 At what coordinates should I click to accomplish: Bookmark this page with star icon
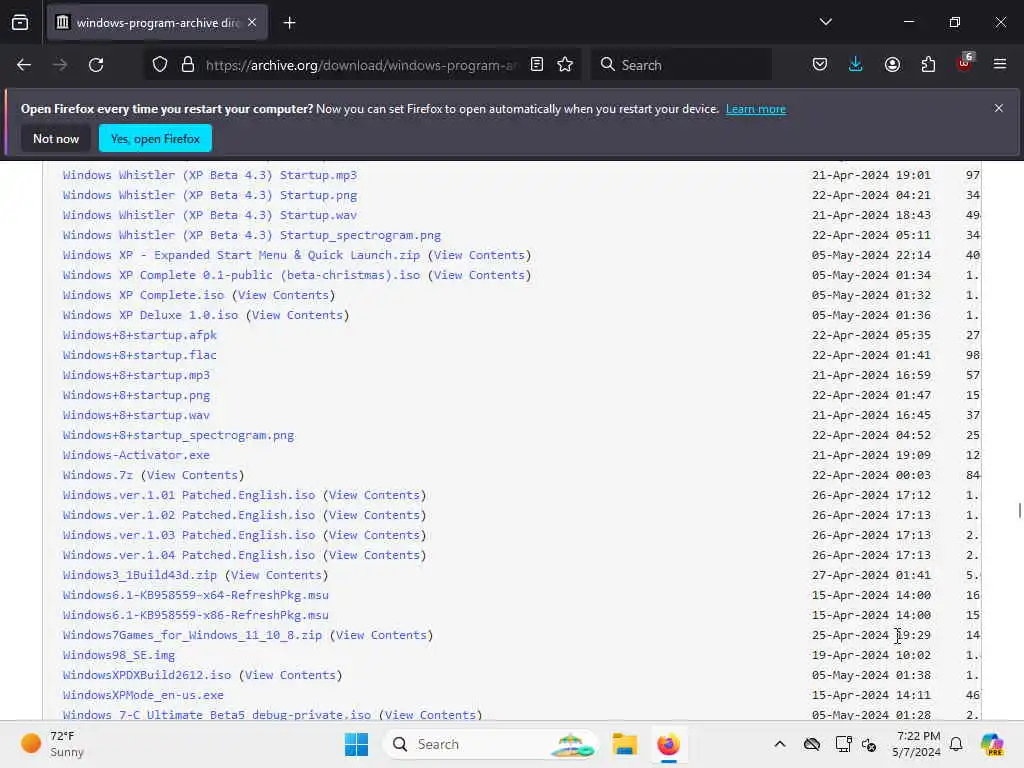[x=565, y=65]
